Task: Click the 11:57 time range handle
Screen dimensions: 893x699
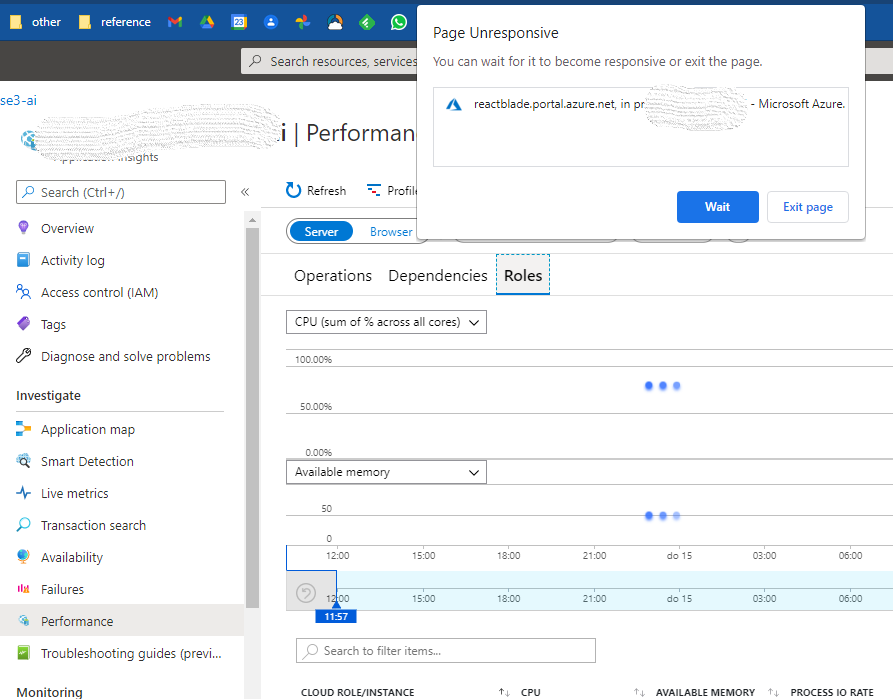Action: click(336, 616)
